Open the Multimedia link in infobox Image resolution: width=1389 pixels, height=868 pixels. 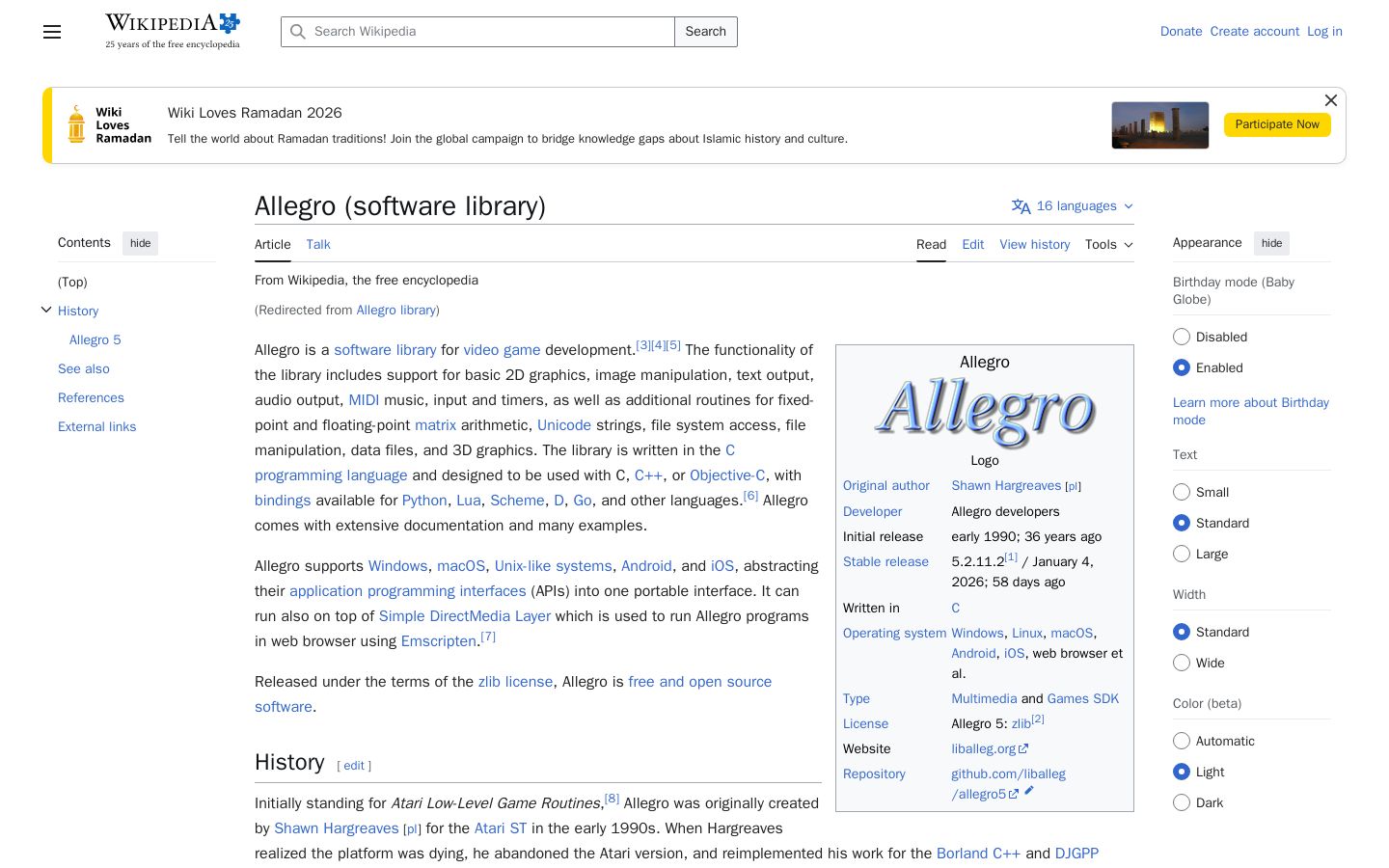click(984, 698)
